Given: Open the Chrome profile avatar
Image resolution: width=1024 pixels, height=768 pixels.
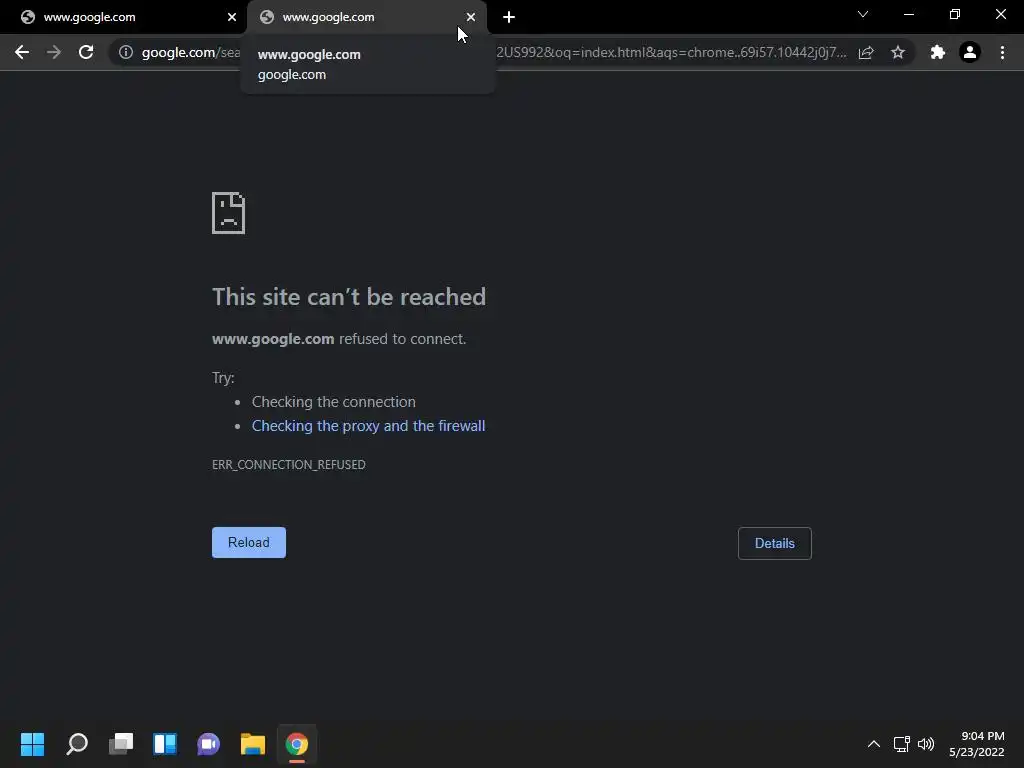Looking at the screenshot, I should pos(970,52).
